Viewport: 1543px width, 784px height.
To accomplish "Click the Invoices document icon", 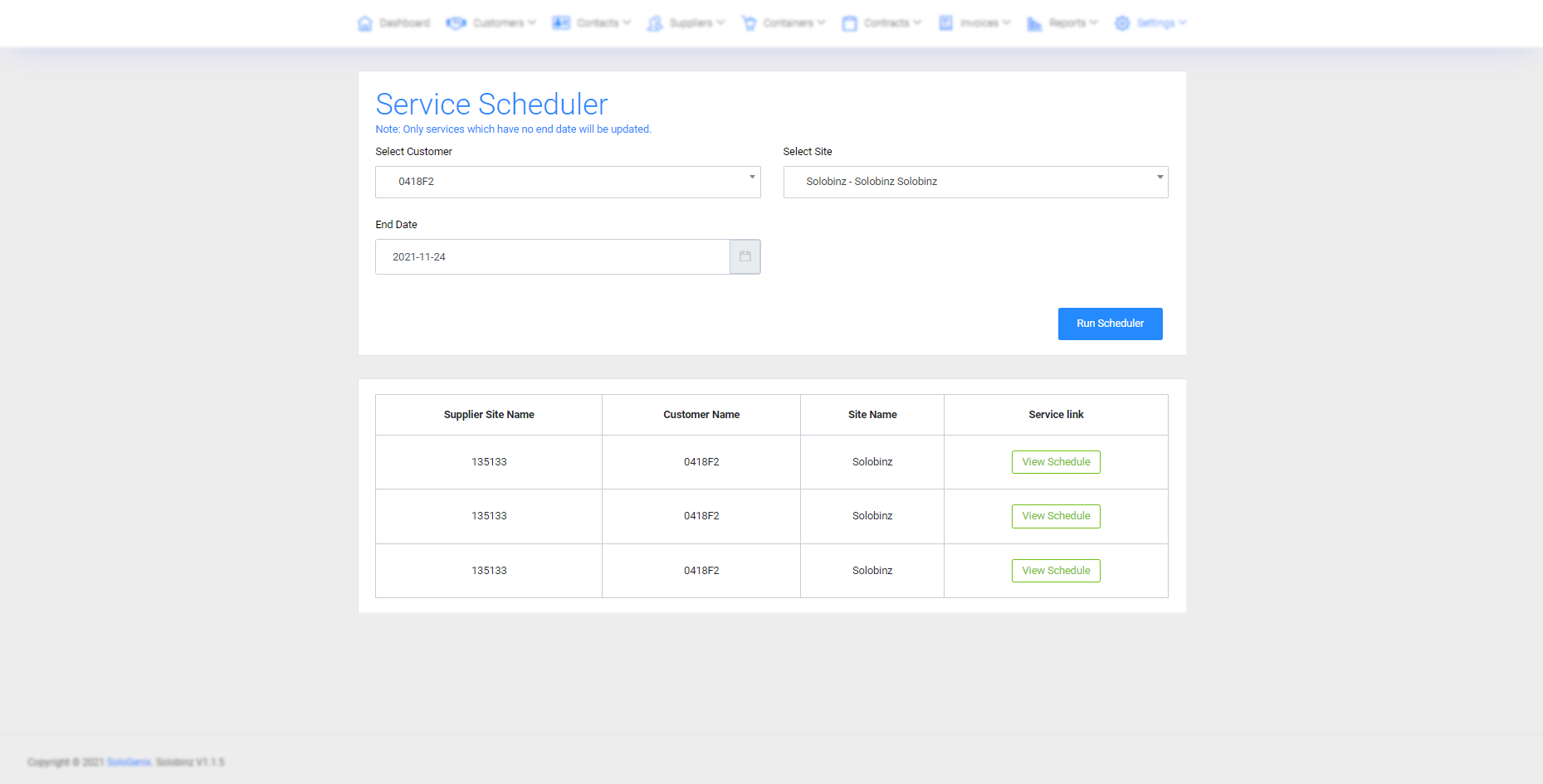I will click(945, 23).
